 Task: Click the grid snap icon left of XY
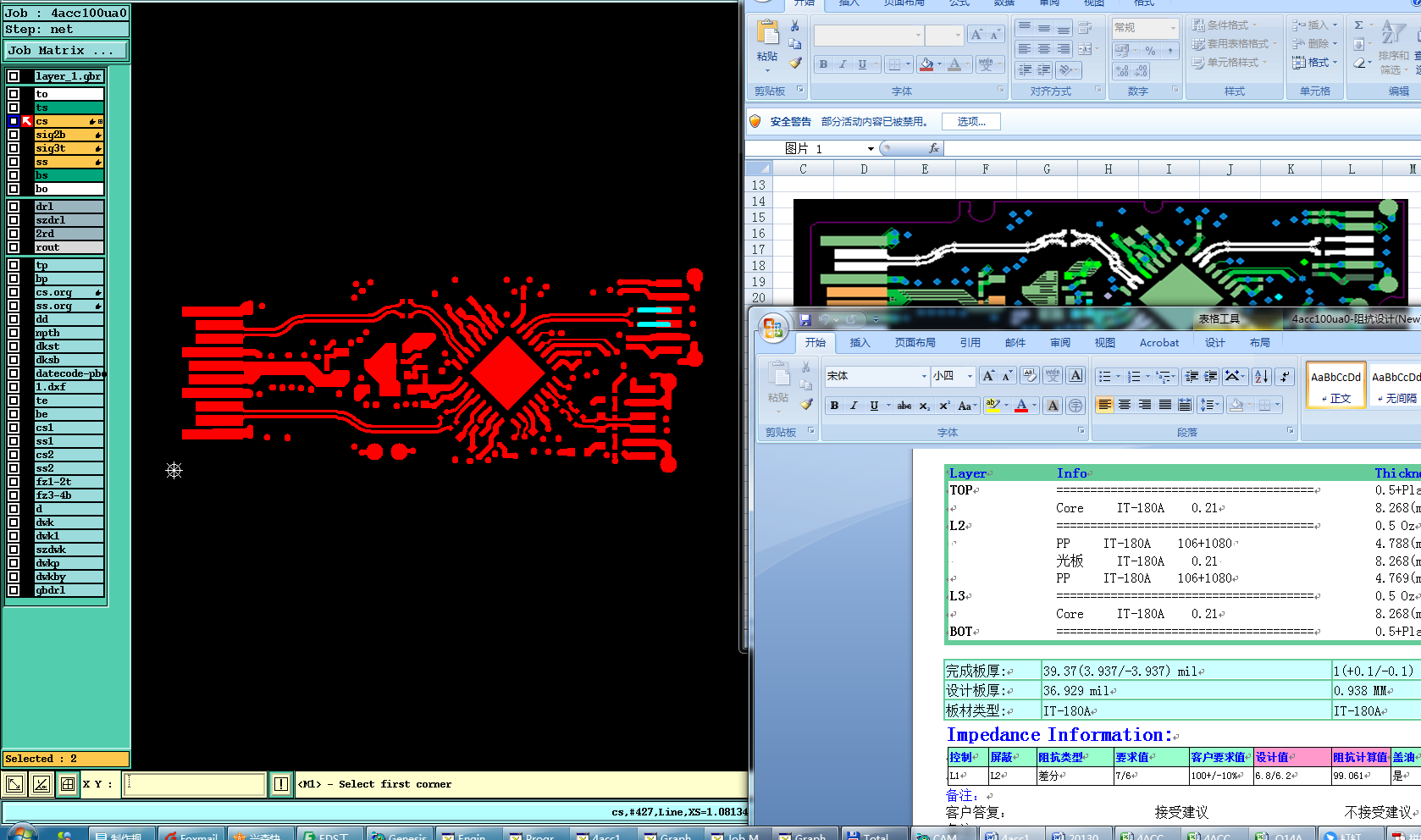(x=68, y=784)
